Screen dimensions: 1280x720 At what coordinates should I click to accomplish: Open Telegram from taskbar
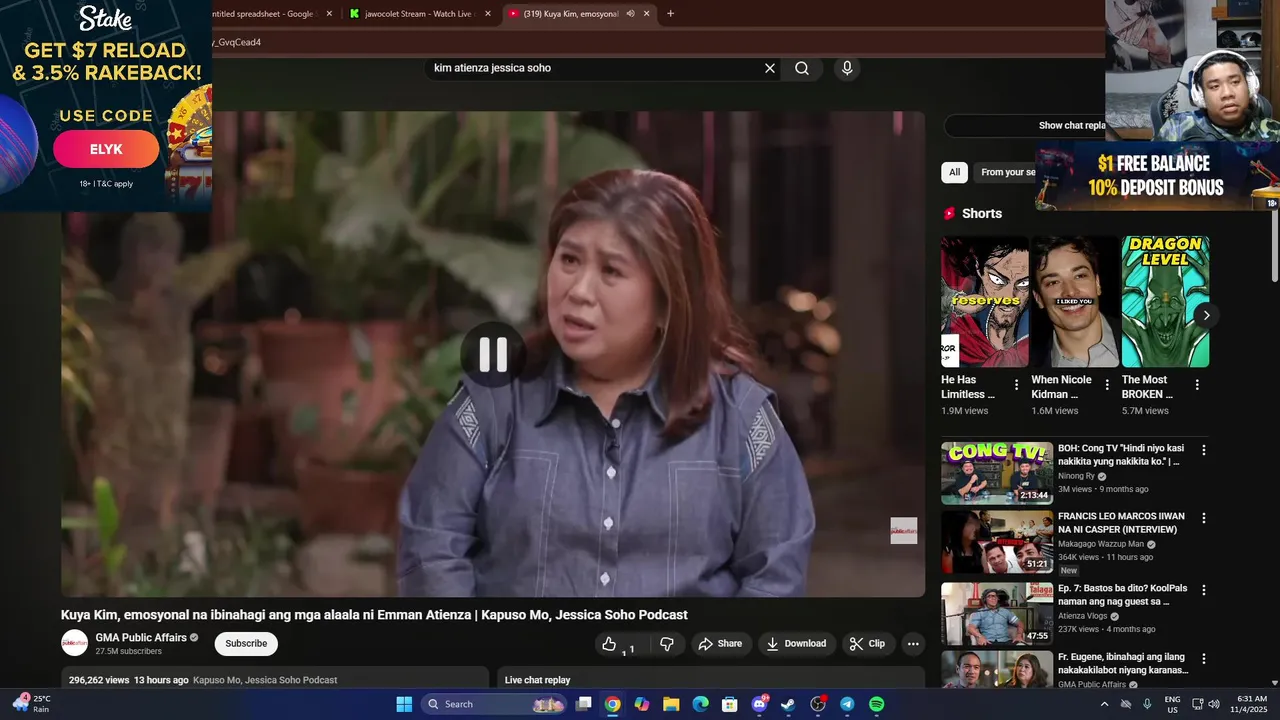[x=847, y=704]
